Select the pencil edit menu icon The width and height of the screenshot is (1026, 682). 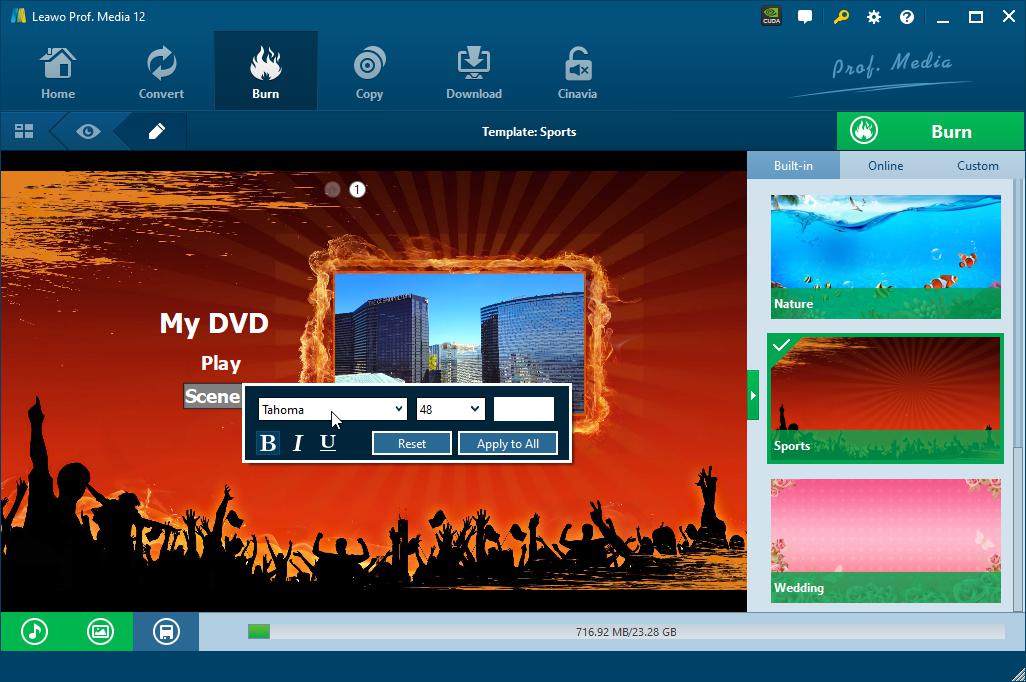click(x=156, y=132)
